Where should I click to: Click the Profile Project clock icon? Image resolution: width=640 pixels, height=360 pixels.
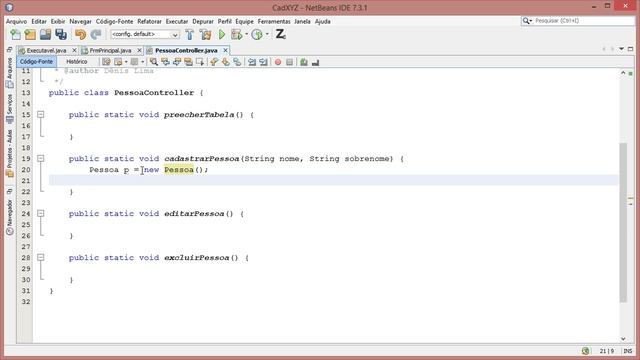[257, 34]
